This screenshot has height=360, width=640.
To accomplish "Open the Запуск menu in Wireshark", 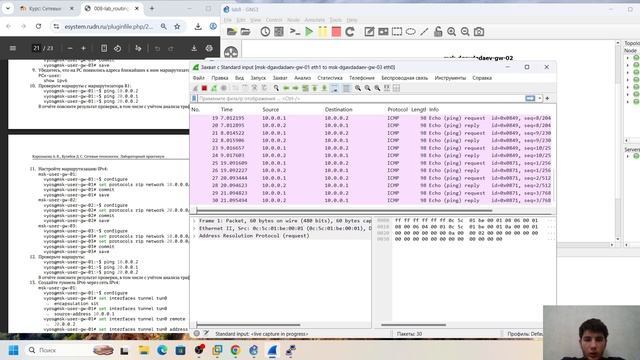I will pos(258,78).
